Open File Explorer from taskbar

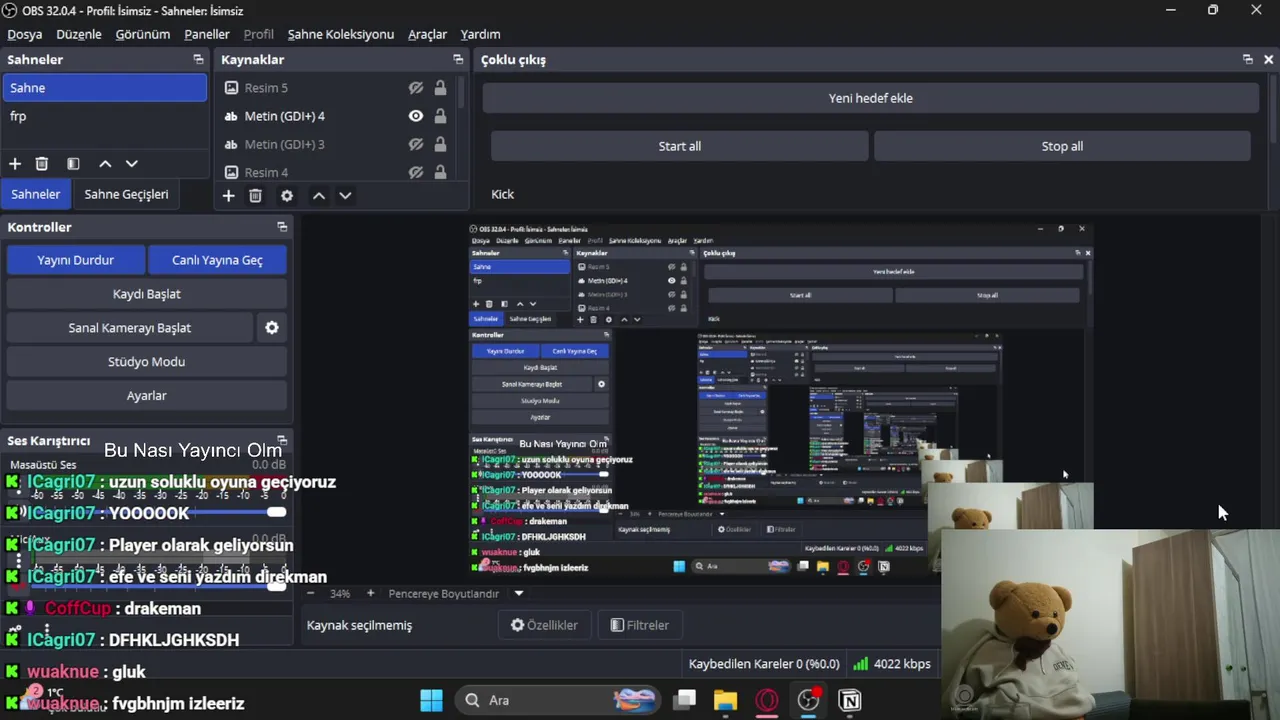[x=725, y=700]
